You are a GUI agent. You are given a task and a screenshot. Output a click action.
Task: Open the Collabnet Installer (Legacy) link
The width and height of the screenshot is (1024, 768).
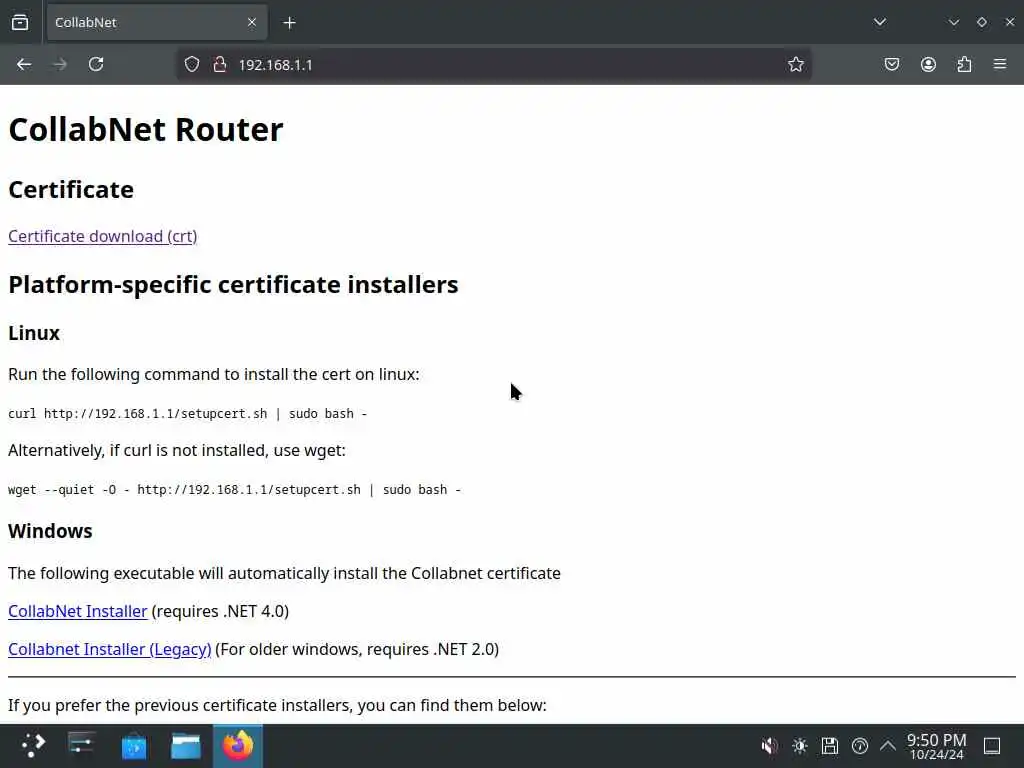click(x=110, y=649)
